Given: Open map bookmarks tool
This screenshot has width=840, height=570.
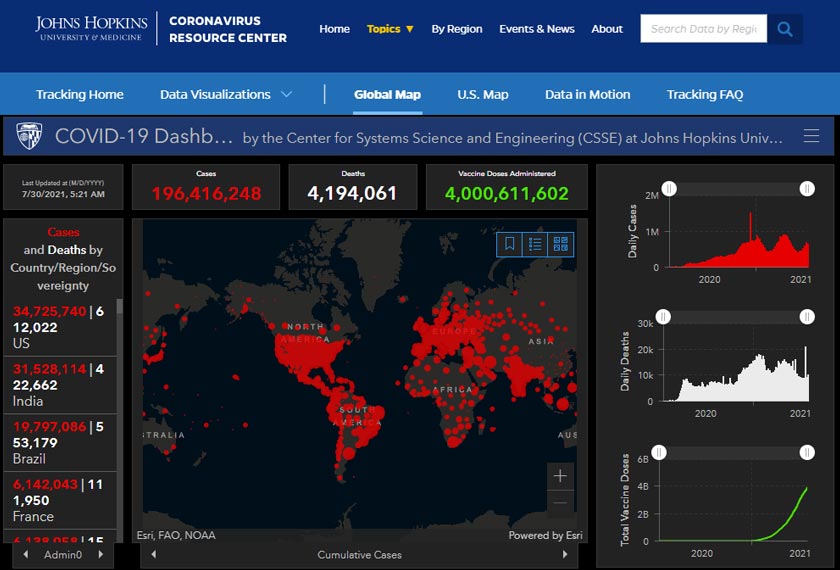Looking at the screenshot, I should click(509, 243).
